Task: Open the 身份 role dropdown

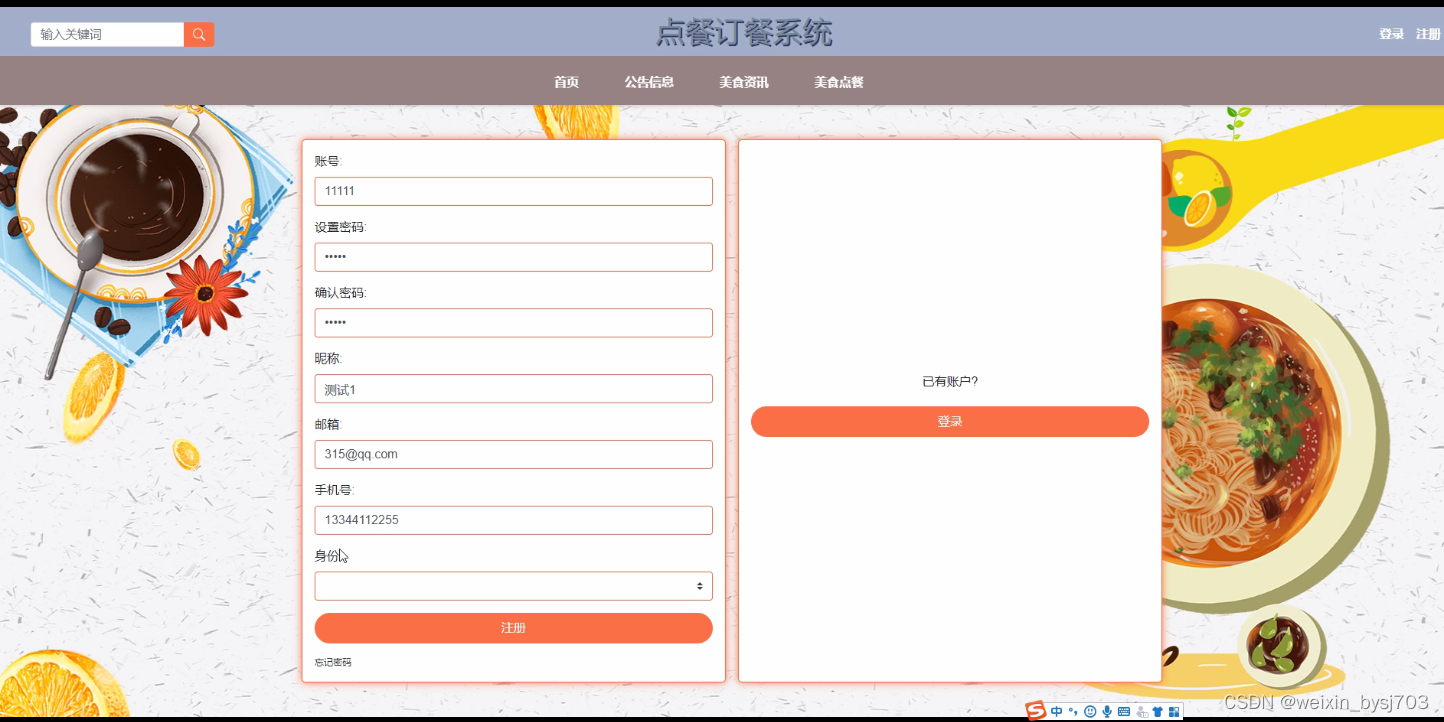Action: pos(513,586)
